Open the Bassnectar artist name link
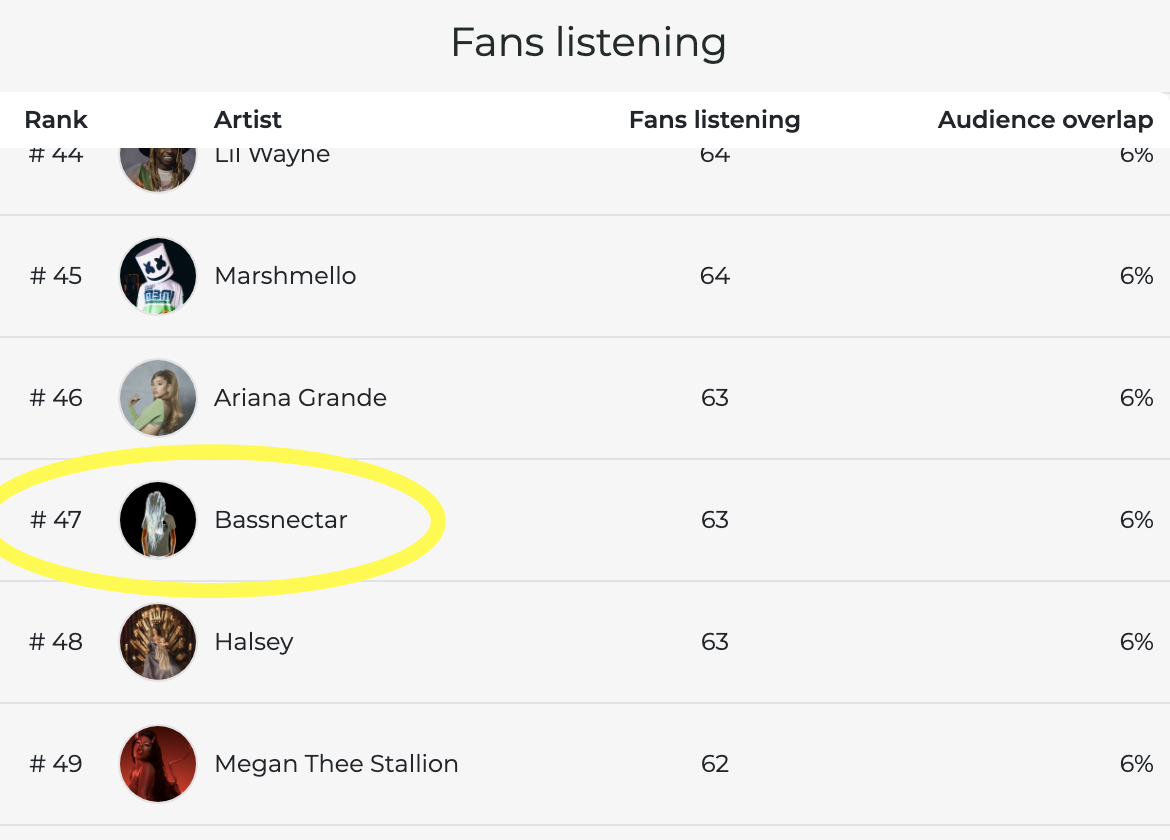The height and width of the screenshot is (840, 1170). pyautogui.click(x=281, y=520)
